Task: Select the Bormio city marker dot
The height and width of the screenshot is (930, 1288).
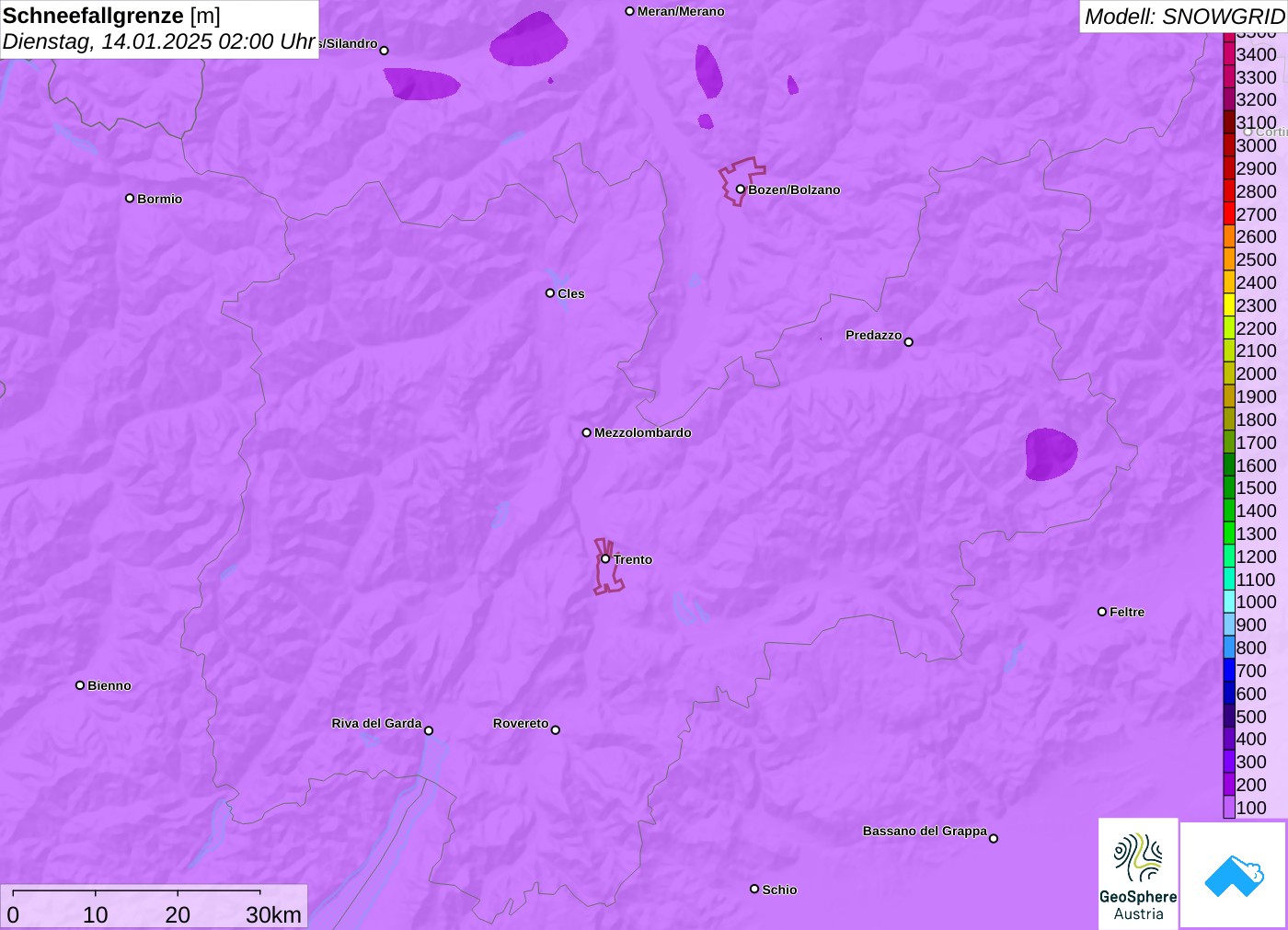Action: click(130, 199)
